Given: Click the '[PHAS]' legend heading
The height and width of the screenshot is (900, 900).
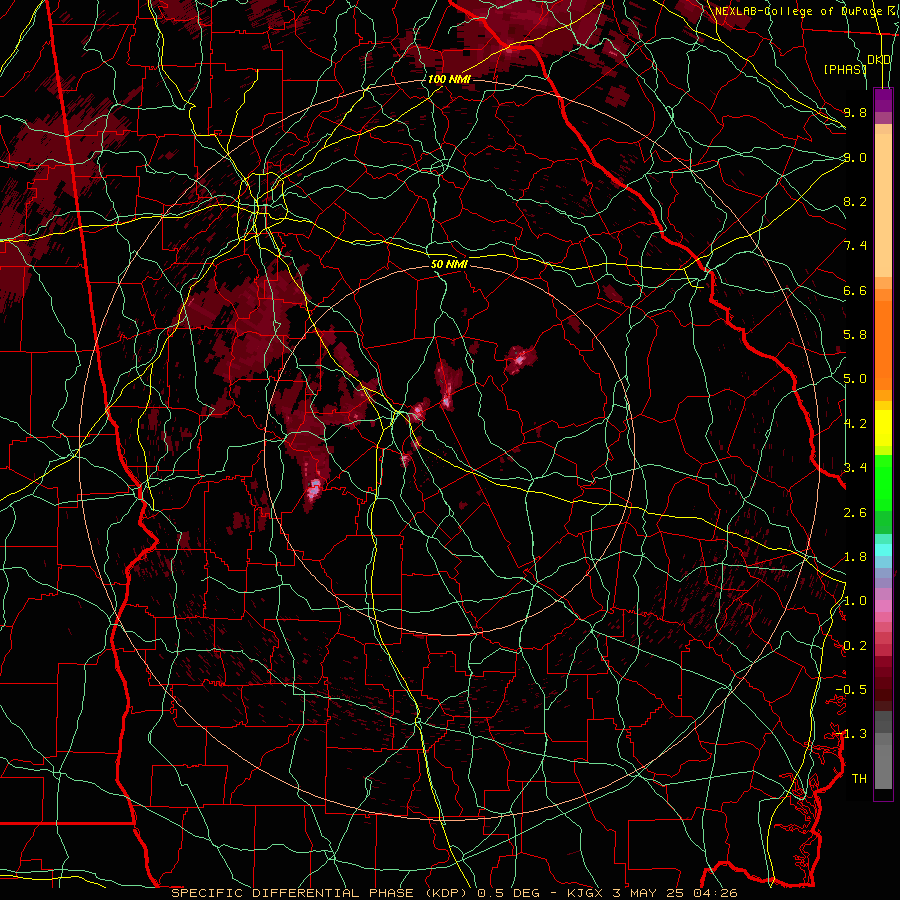Looking at the screenshot, I should (845, 69).
